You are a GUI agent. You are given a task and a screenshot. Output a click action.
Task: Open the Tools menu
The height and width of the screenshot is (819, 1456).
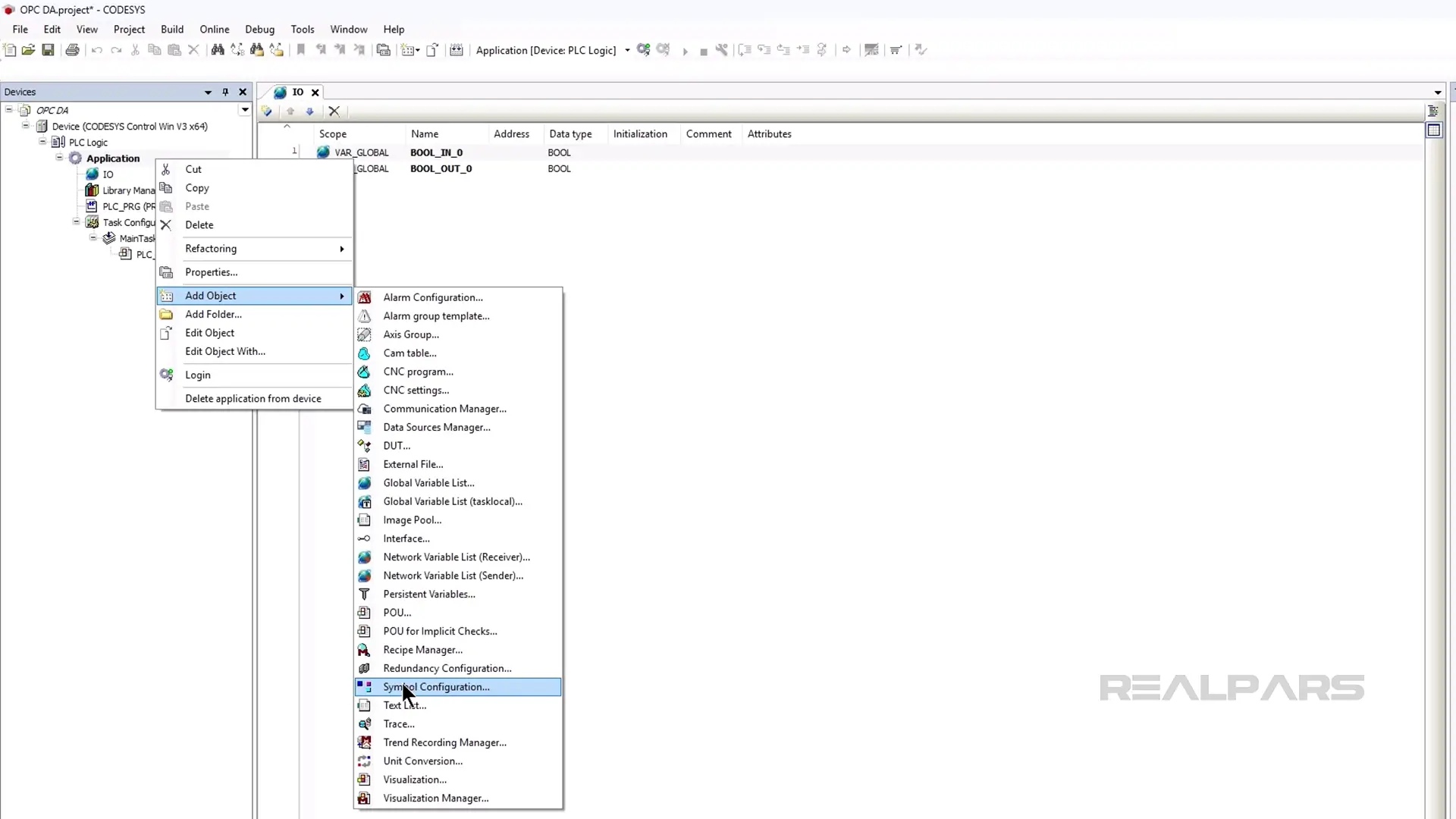click(x=303, y=29)
